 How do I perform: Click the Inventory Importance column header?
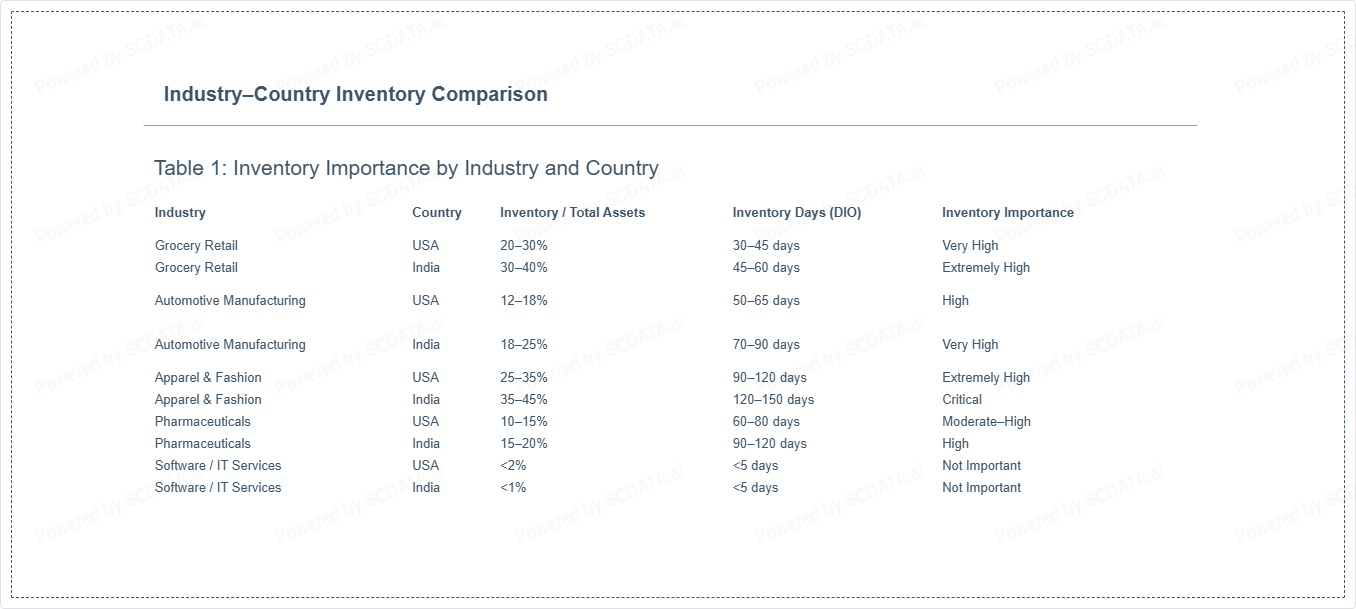1007,212
